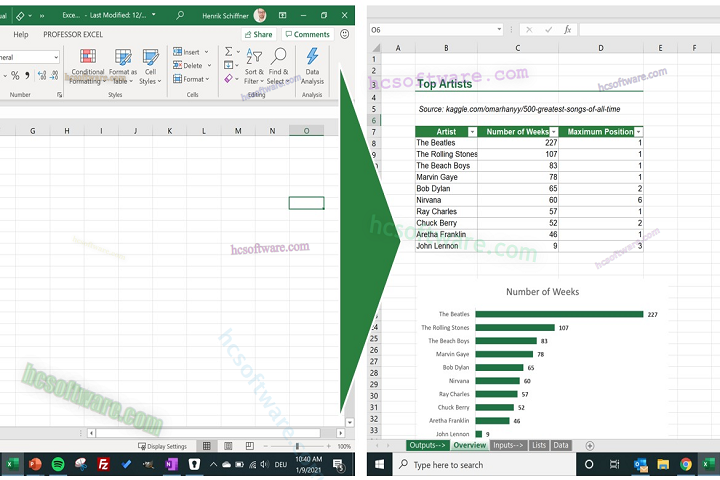Image resolution: width=720 pixels, height=480 pixels.
Task: Click the horizontal scrollbar track
Action: click(208, 433)
